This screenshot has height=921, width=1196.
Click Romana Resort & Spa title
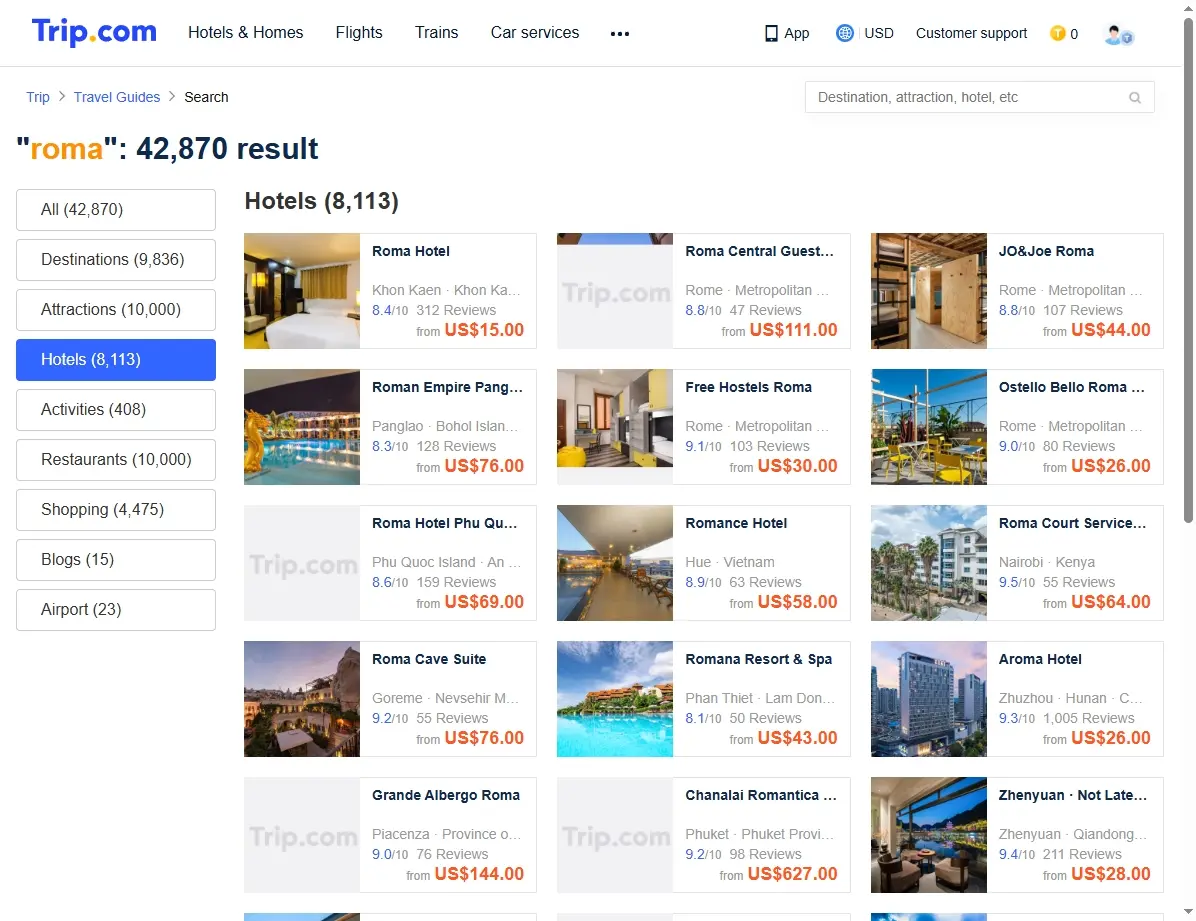[x=758, y=659]
